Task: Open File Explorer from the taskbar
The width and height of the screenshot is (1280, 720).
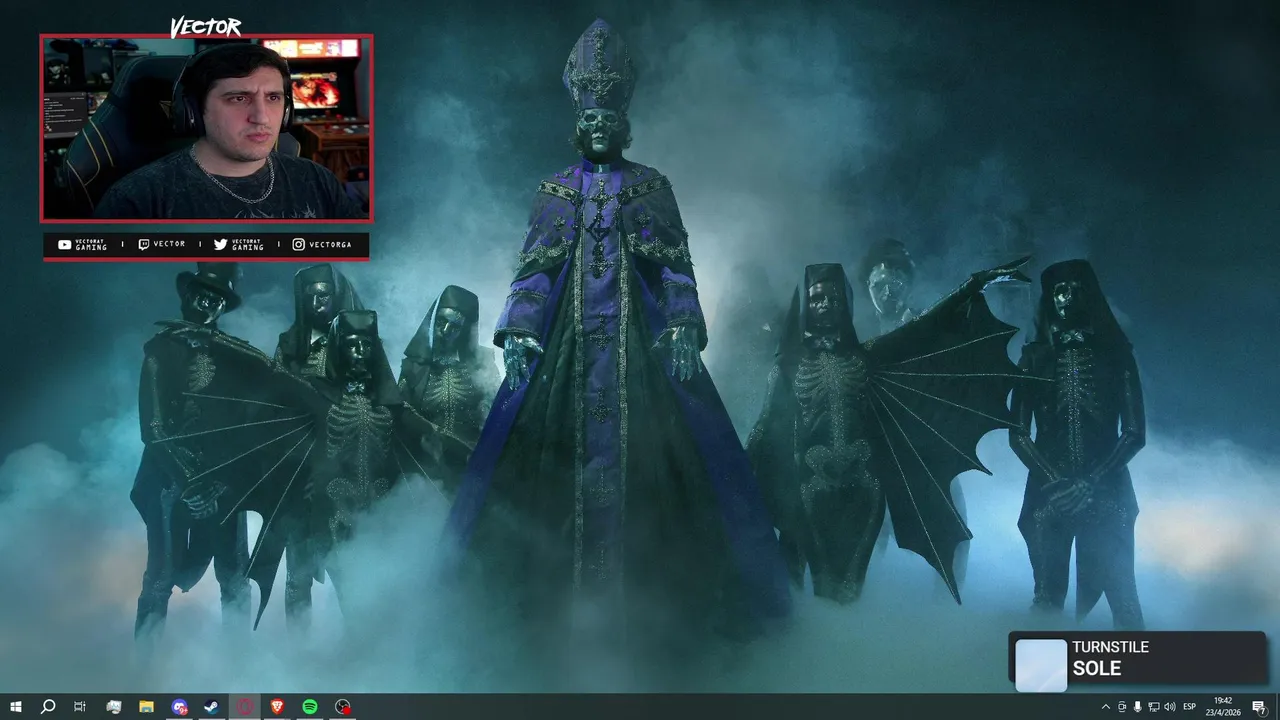Action: pyautogui.click(x=146, y=707)
